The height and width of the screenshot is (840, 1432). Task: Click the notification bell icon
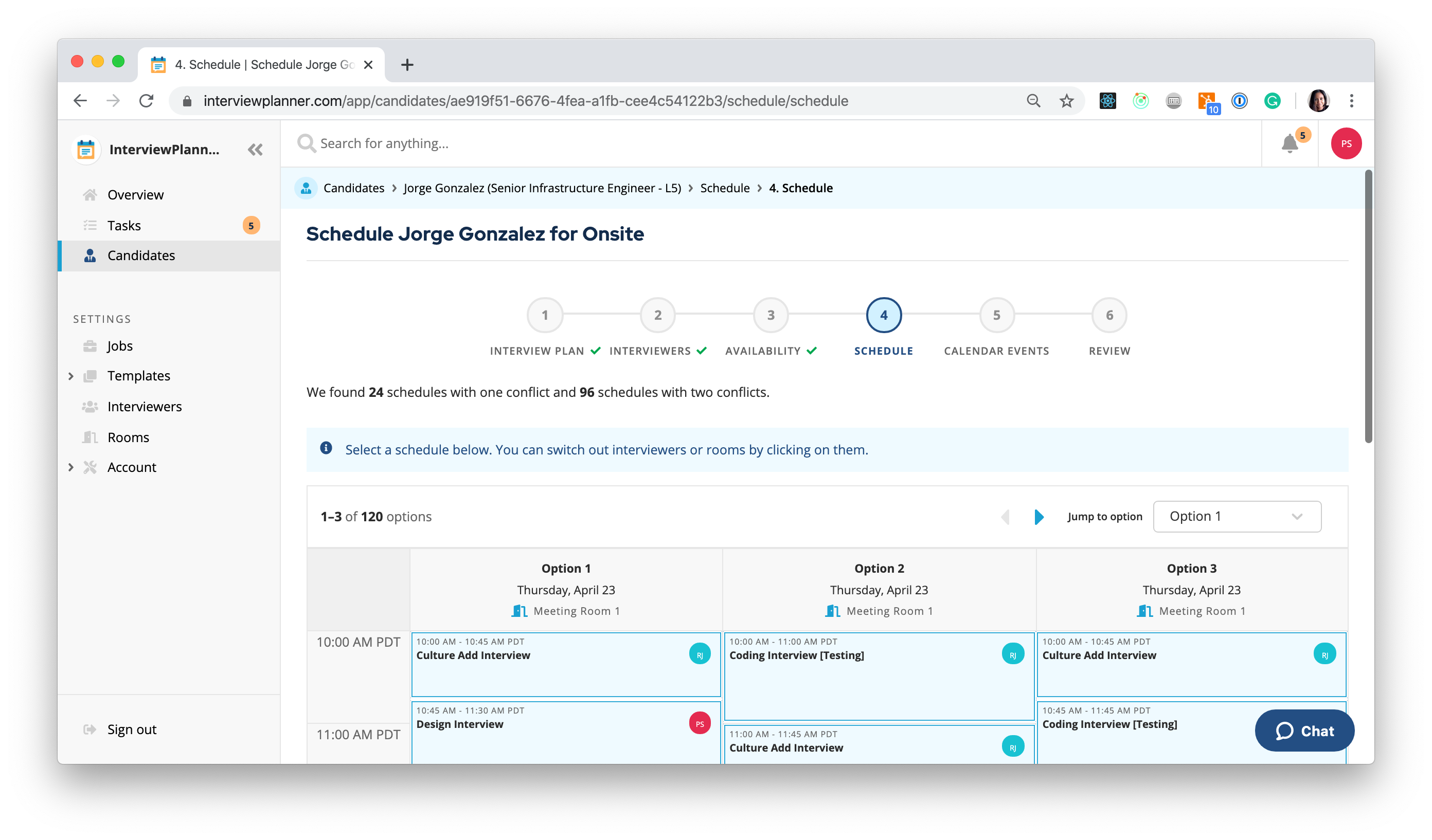(1289, 144)
